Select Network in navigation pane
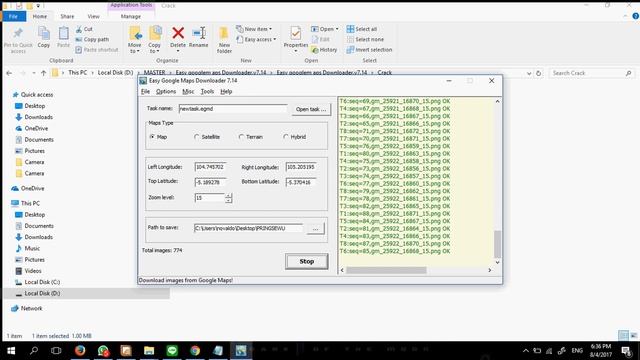The width and height of the screenshot is (640, 360). click(31, 308)
